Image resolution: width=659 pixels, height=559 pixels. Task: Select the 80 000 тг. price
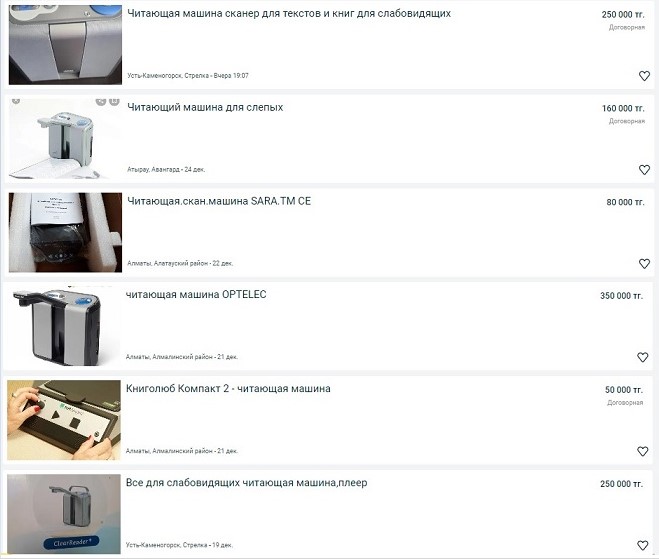coord(625,202)
